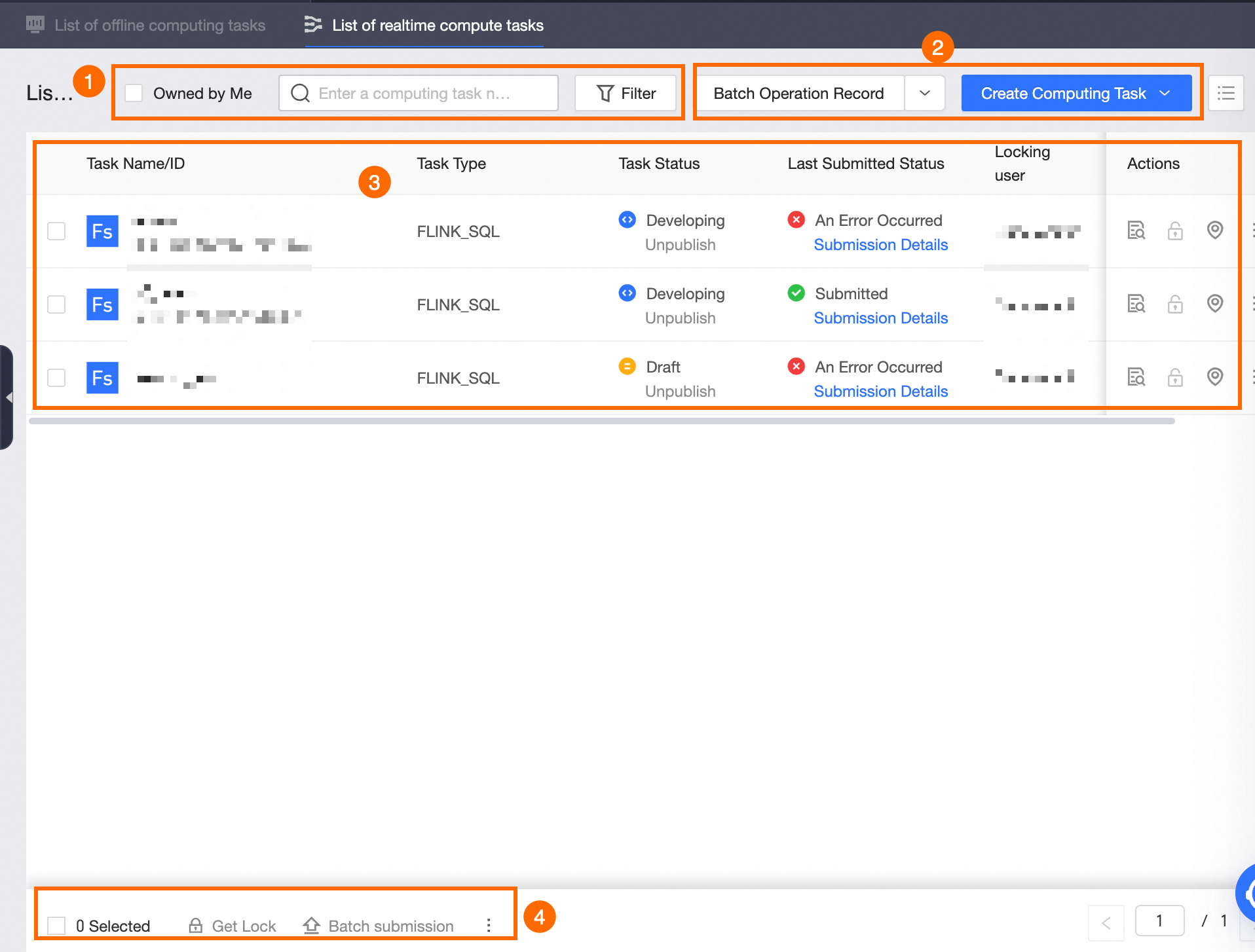Open Submission Details for Submitted task

[x=881, y=318]
